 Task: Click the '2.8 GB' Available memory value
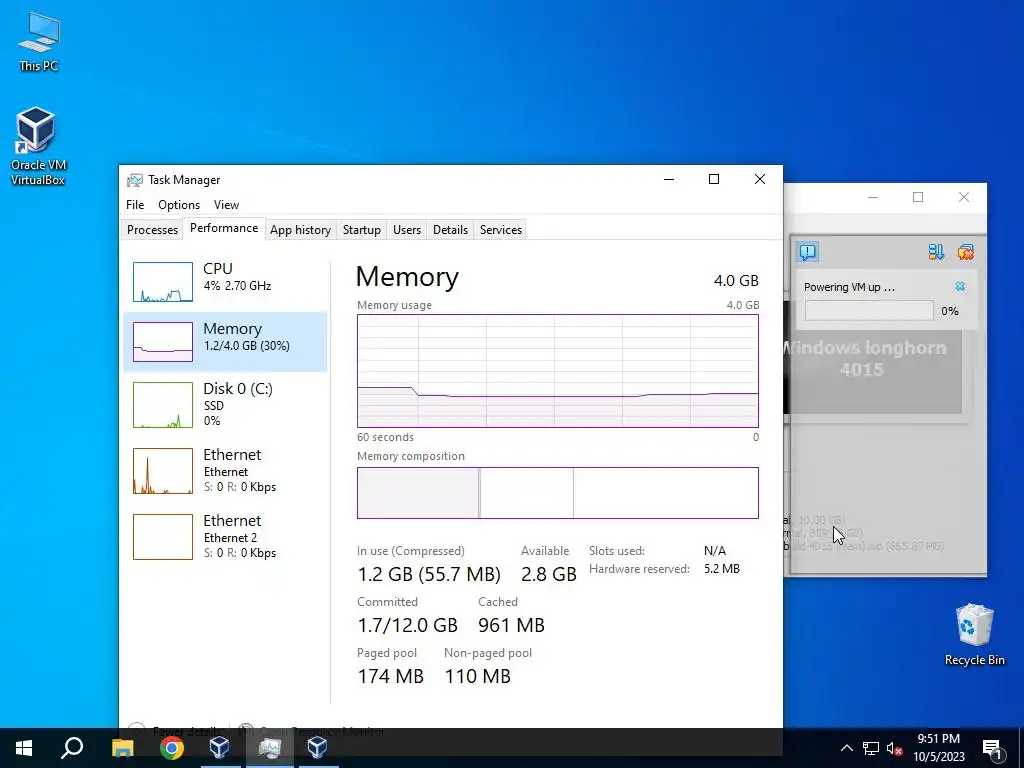tap(549, 574)
